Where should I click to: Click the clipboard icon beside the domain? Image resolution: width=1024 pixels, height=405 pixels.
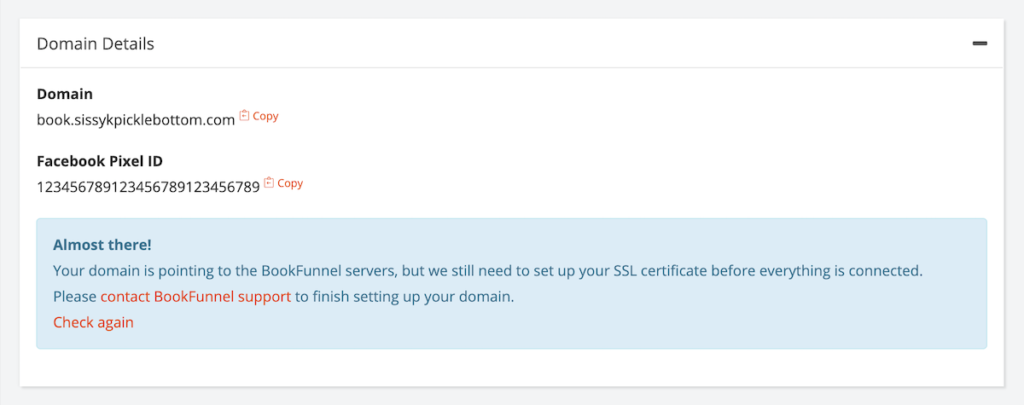coord(244,116)
